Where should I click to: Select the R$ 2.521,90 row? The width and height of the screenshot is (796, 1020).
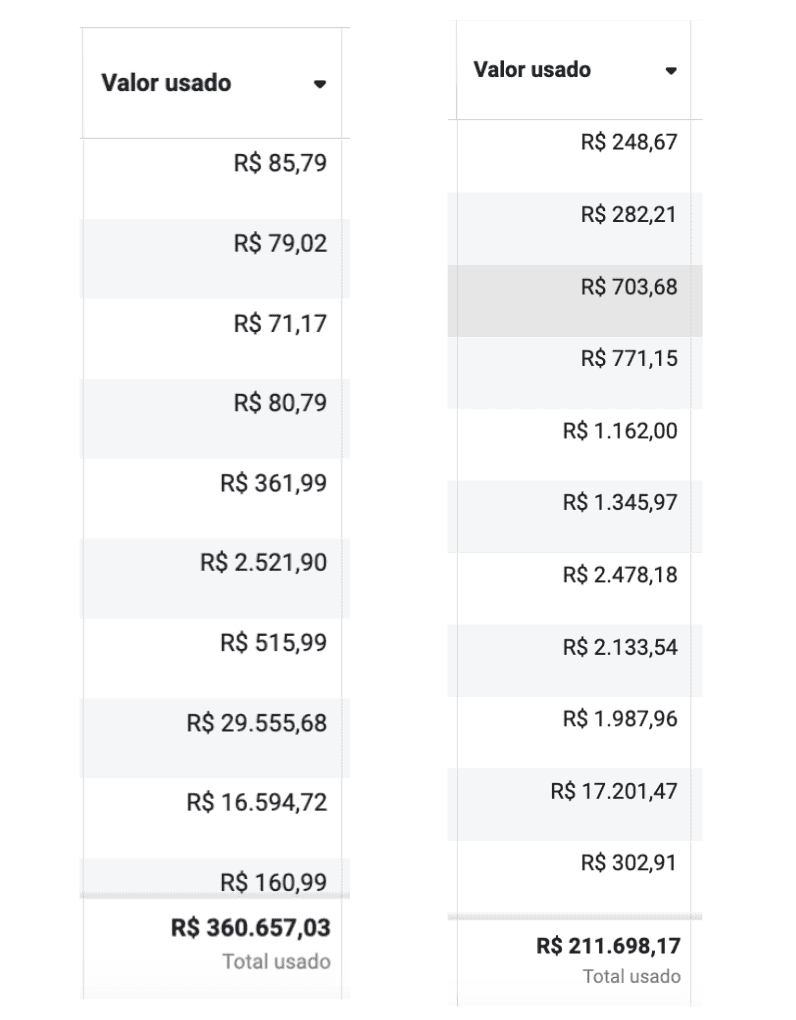click(215, 578)
